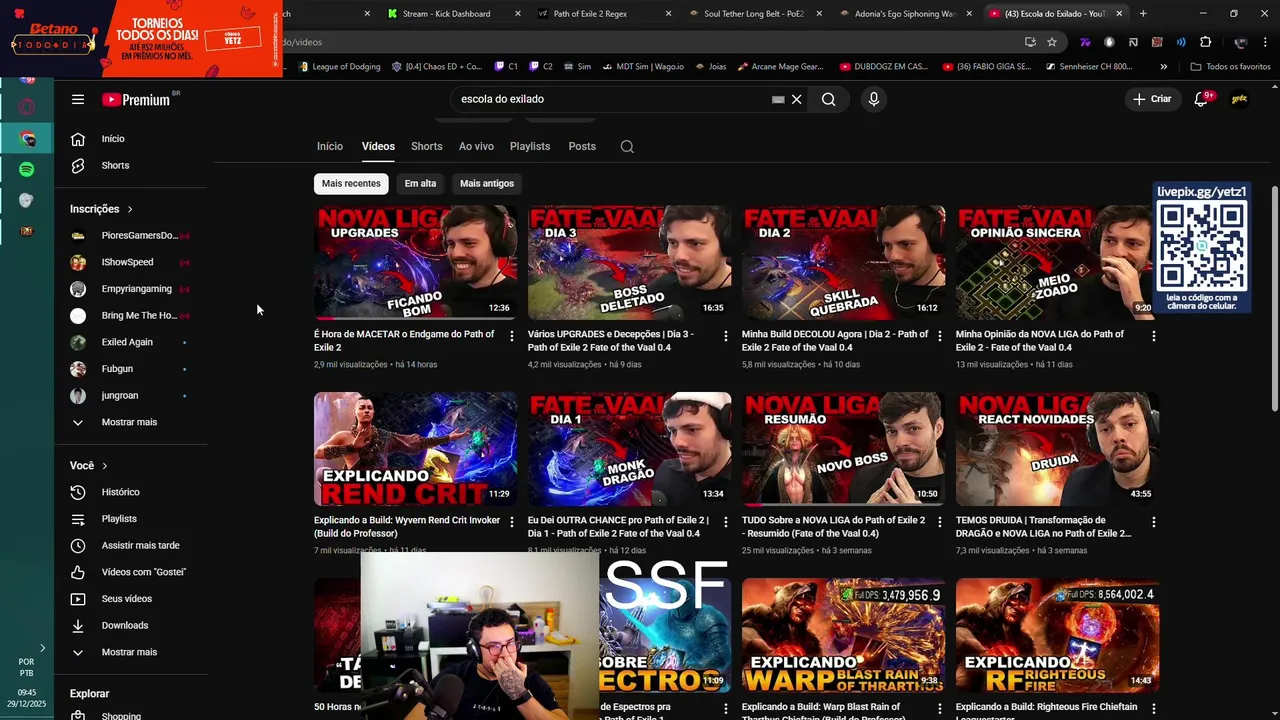This screenshot has height=720, width=1280.
Task: Start voice search with the microphone icon
Action: coord(873,99)
